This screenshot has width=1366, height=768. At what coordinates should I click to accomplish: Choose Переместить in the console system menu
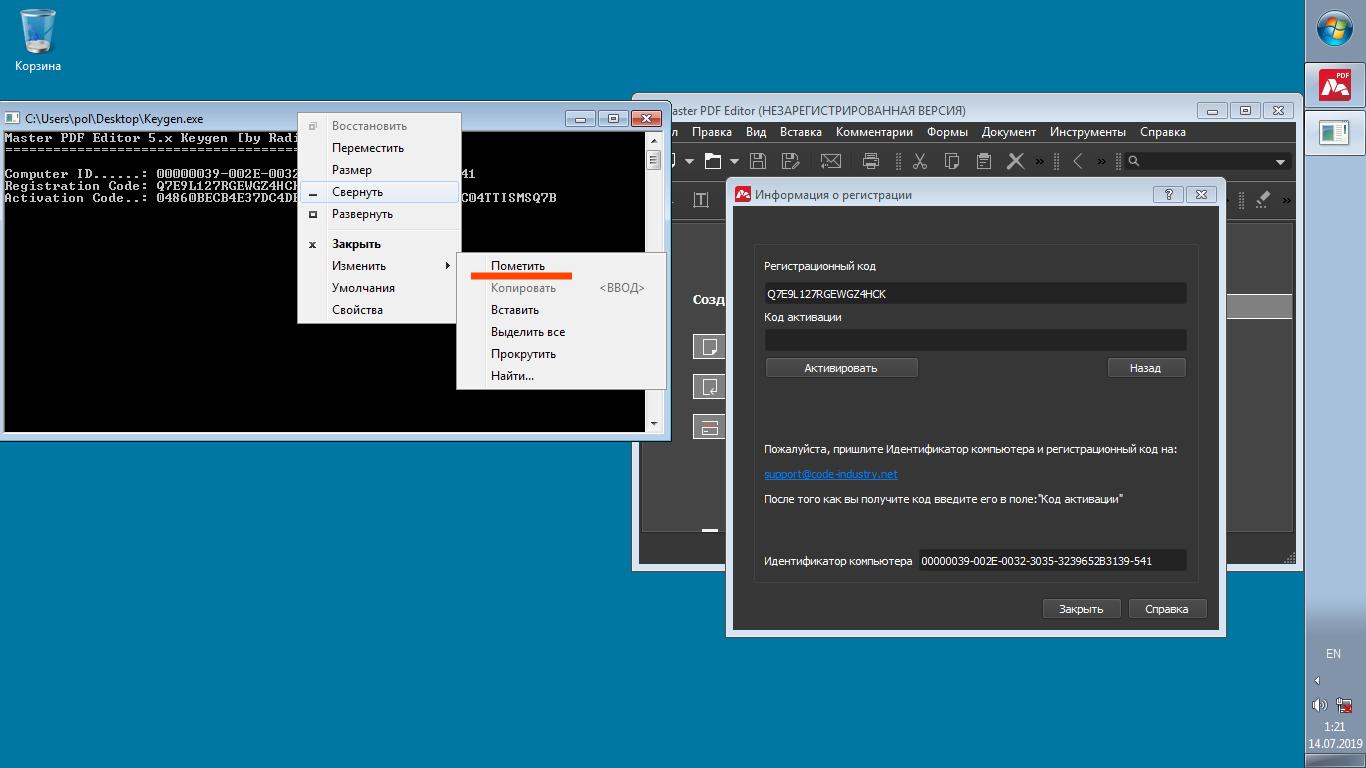(x=380, y=148)
